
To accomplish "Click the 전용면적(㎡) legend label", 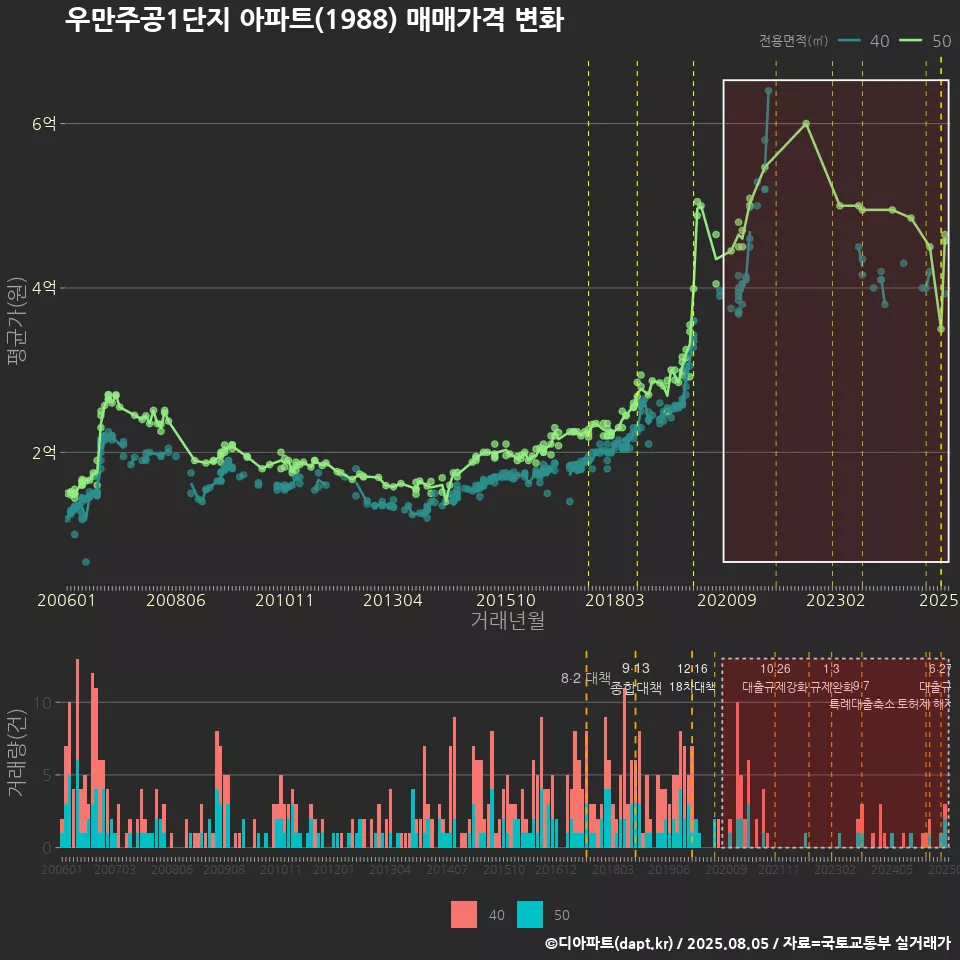I will click(x=793, y=41).
